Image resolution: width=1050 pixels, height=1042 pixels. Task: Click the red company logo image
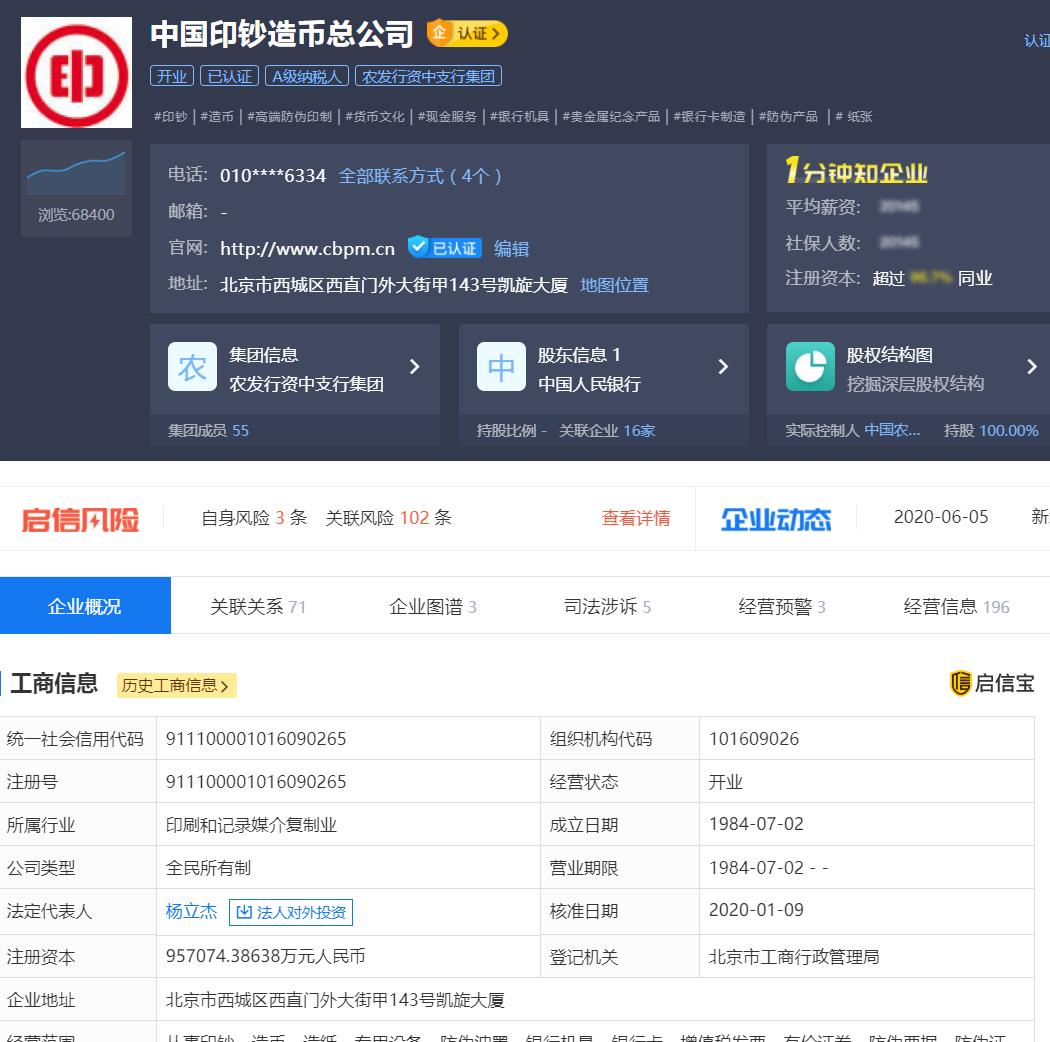76,72
